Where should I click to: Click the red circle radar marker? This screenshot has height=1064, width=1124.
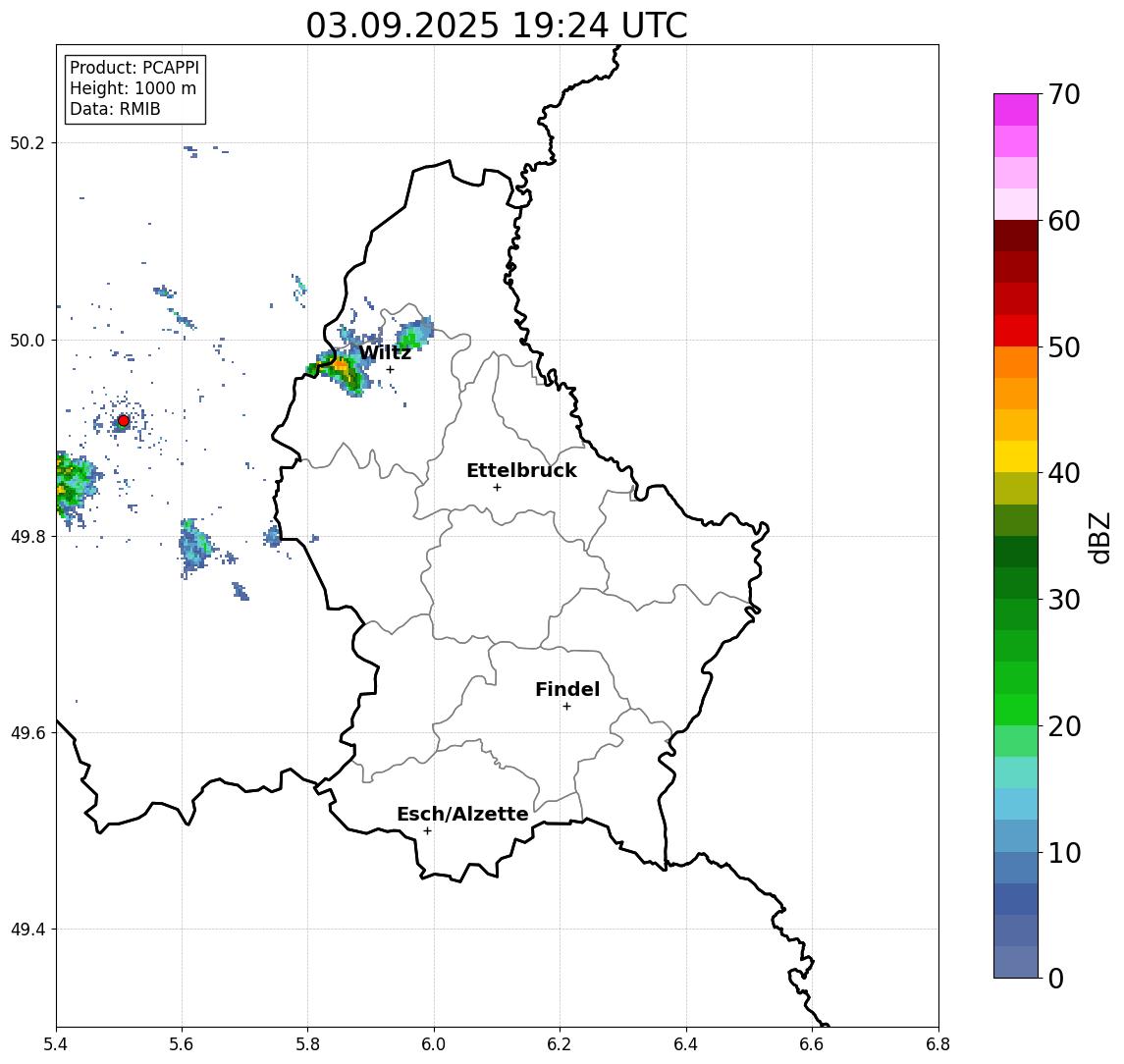click(124, 420)
